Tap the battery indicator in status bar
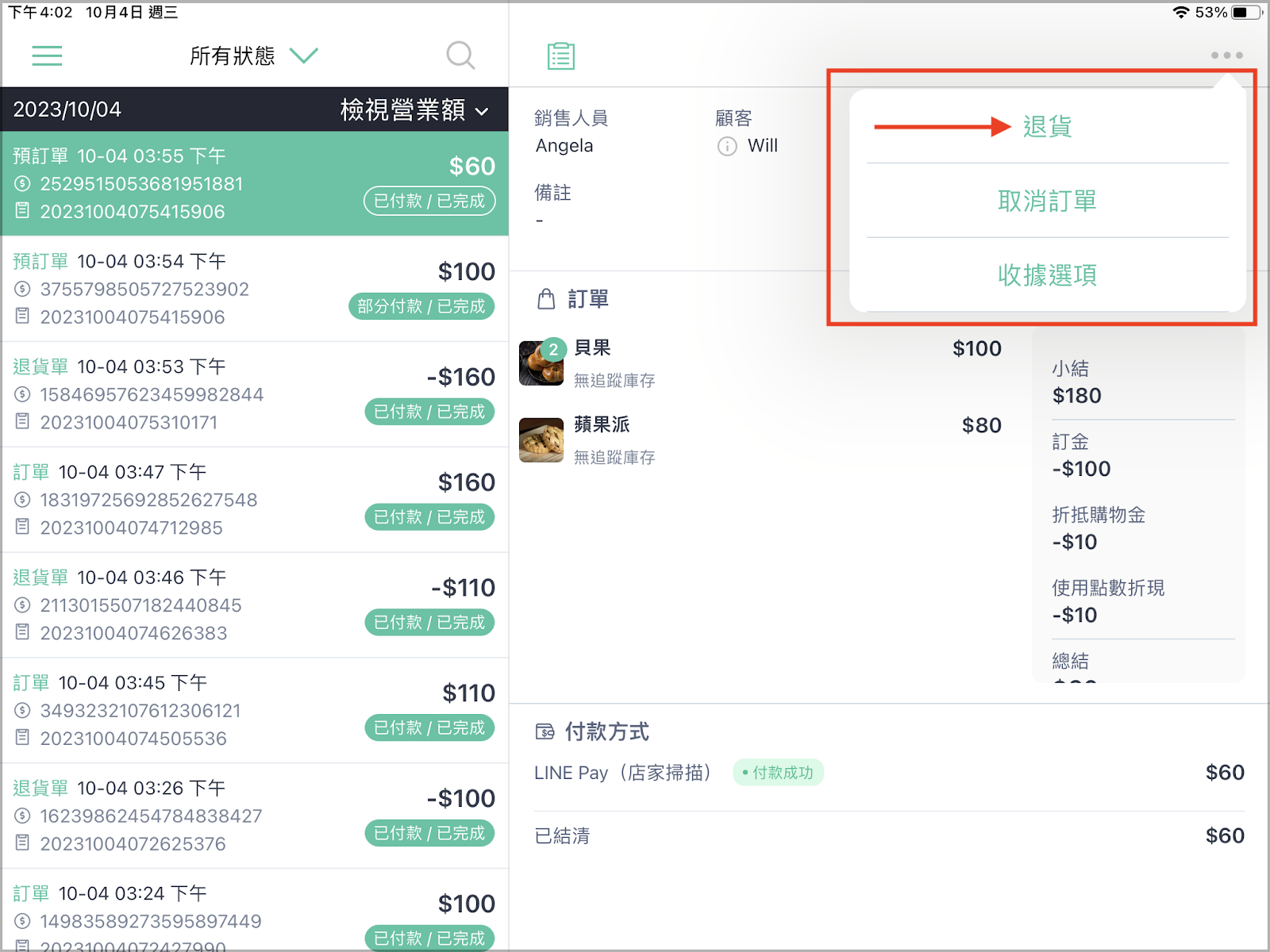The image size is (1270, 952). (1246, 12)
